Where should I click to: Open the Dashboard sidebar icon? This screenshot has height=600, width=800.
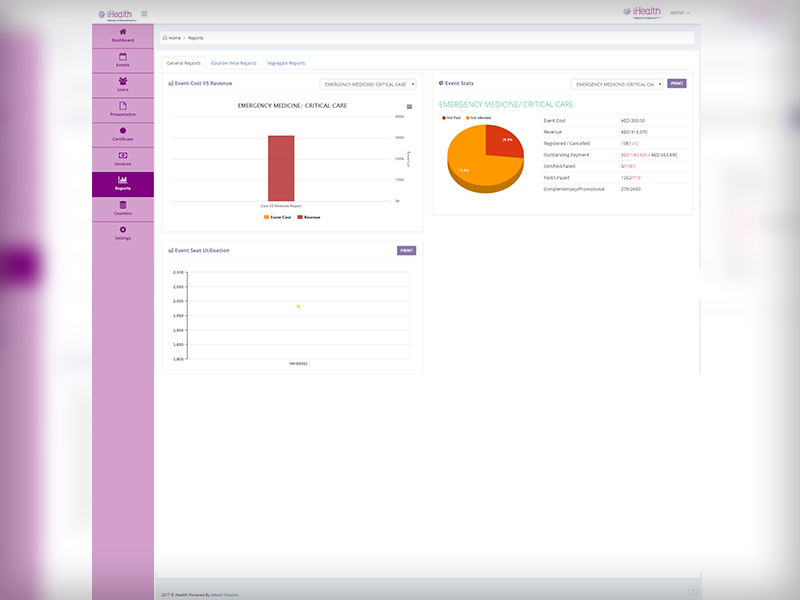pyautogui.click(x=122, y=33)
